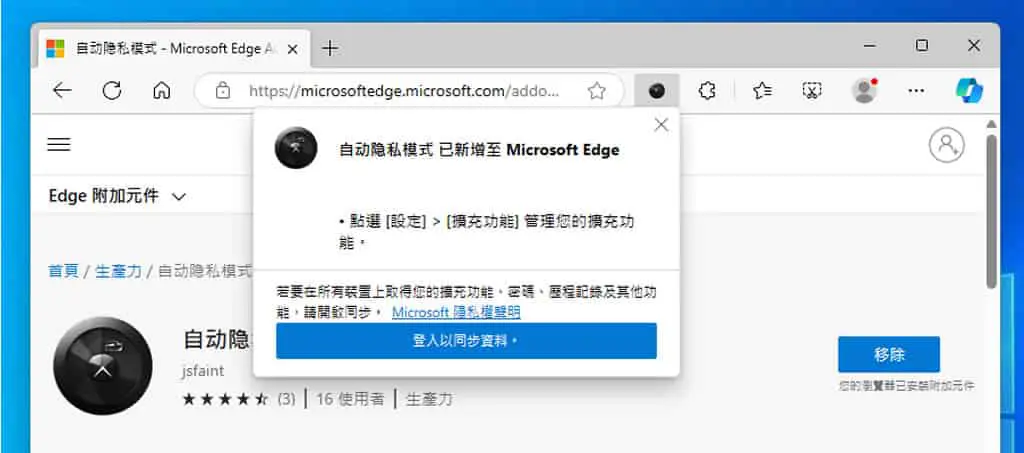Open Settings and more ellipsis menu
Image resolution: width=1024 pixels, height=453 pixels.
tap(916, 91)
